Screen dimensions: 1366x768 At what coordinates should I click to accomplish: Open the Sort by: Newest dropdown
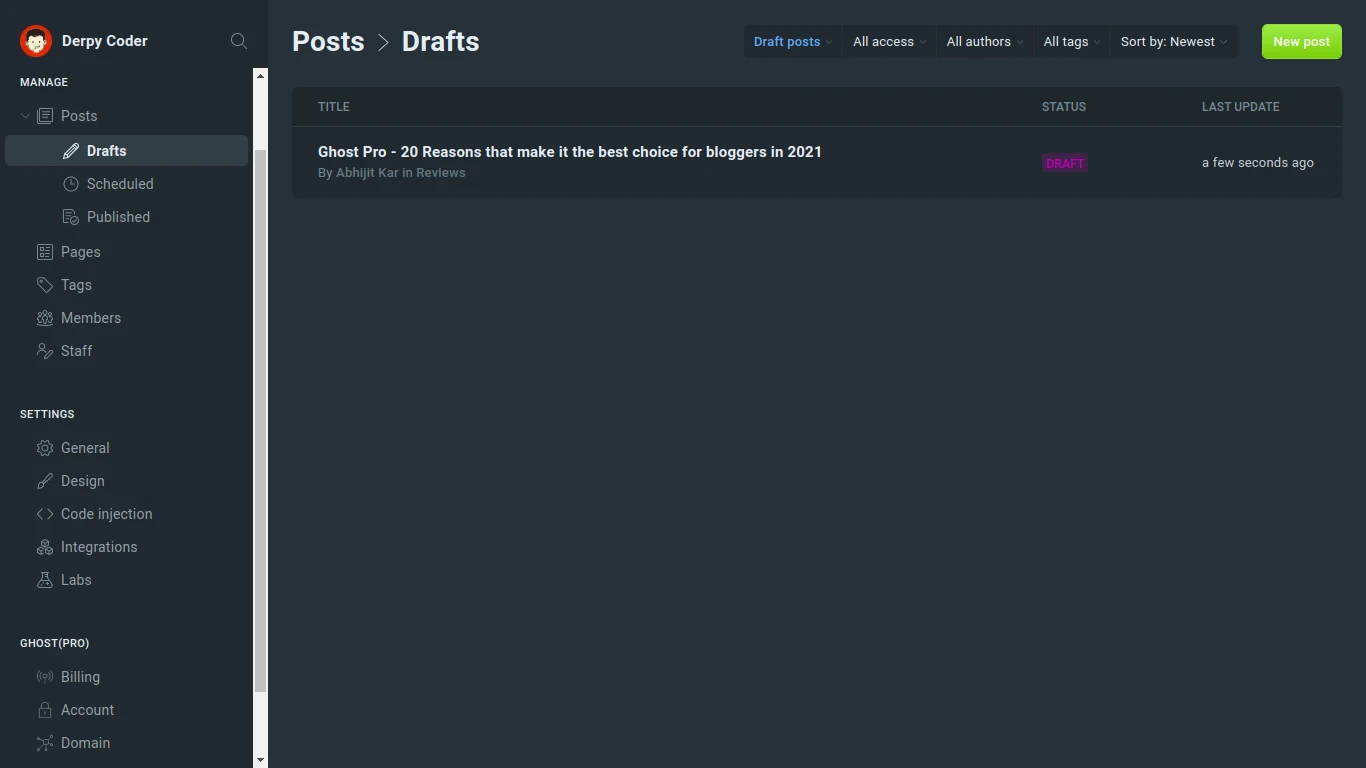[x=1174, y=42]
